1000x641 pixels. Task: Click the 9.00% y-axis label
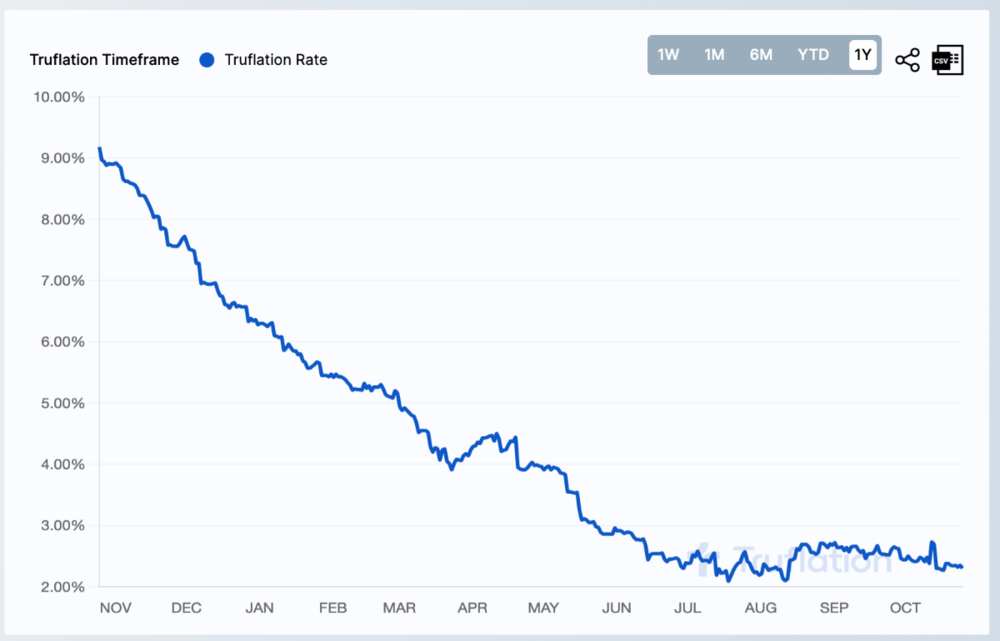[62, 158]
